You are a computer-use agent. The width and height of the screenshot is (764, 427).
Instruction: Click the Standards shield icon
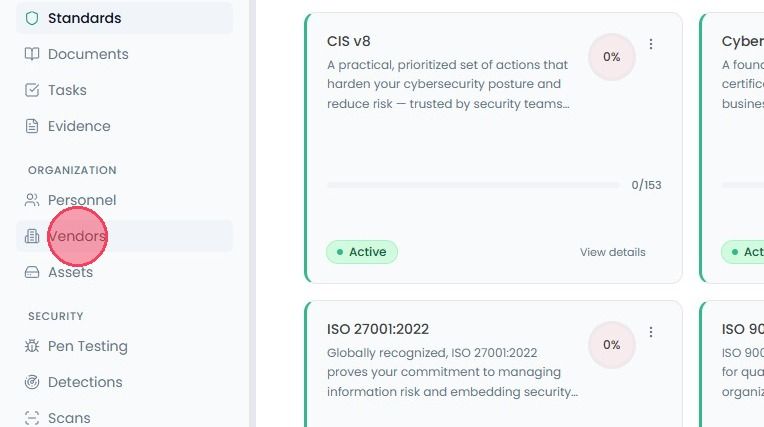(32, 18)
